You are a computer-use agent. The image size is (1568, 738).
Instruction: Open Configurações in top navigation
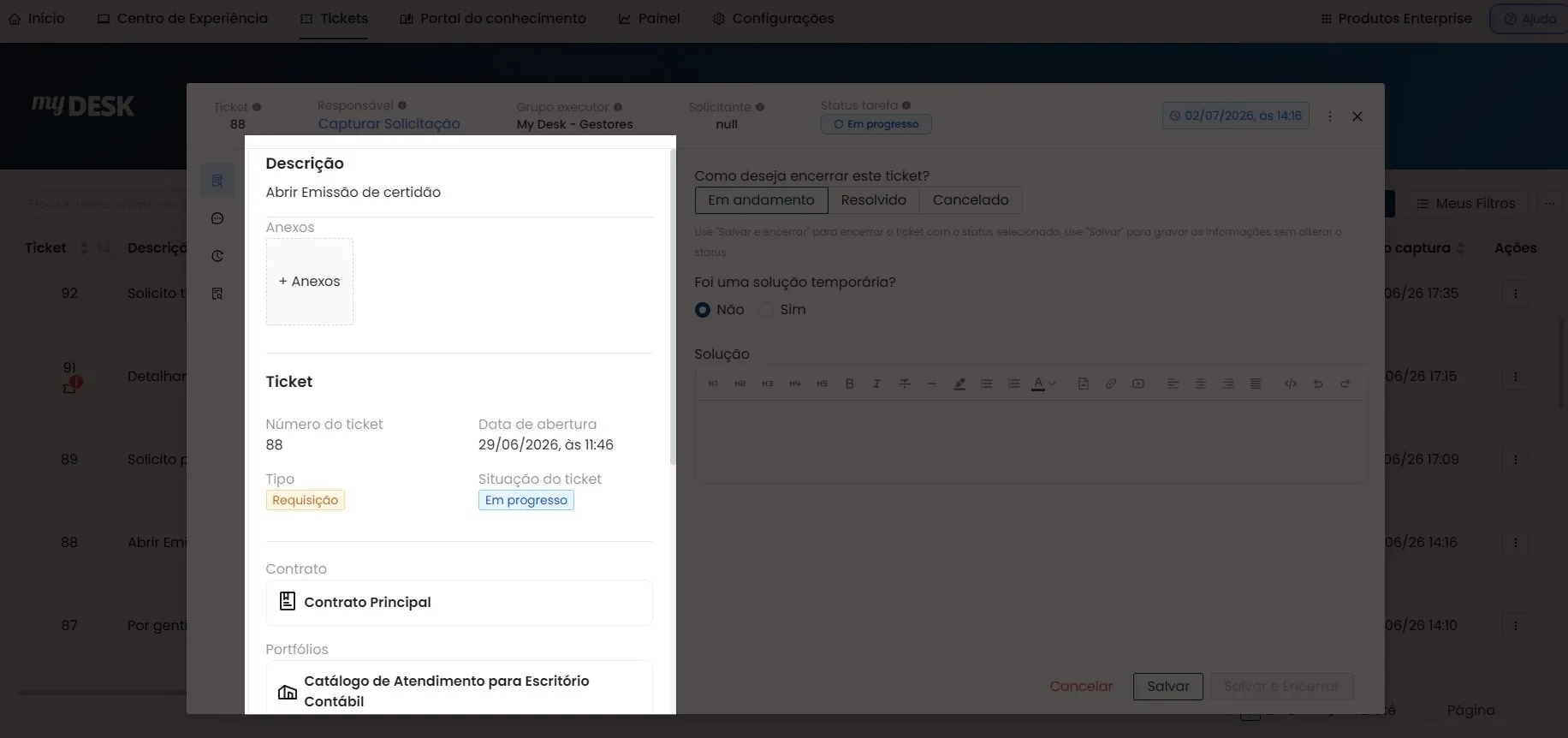pos(773,18)
